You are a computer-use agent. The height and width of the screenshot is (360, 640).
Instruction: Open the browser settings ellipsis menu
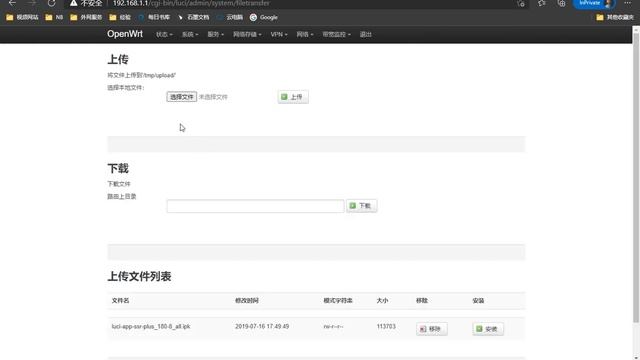pos(627,3)
